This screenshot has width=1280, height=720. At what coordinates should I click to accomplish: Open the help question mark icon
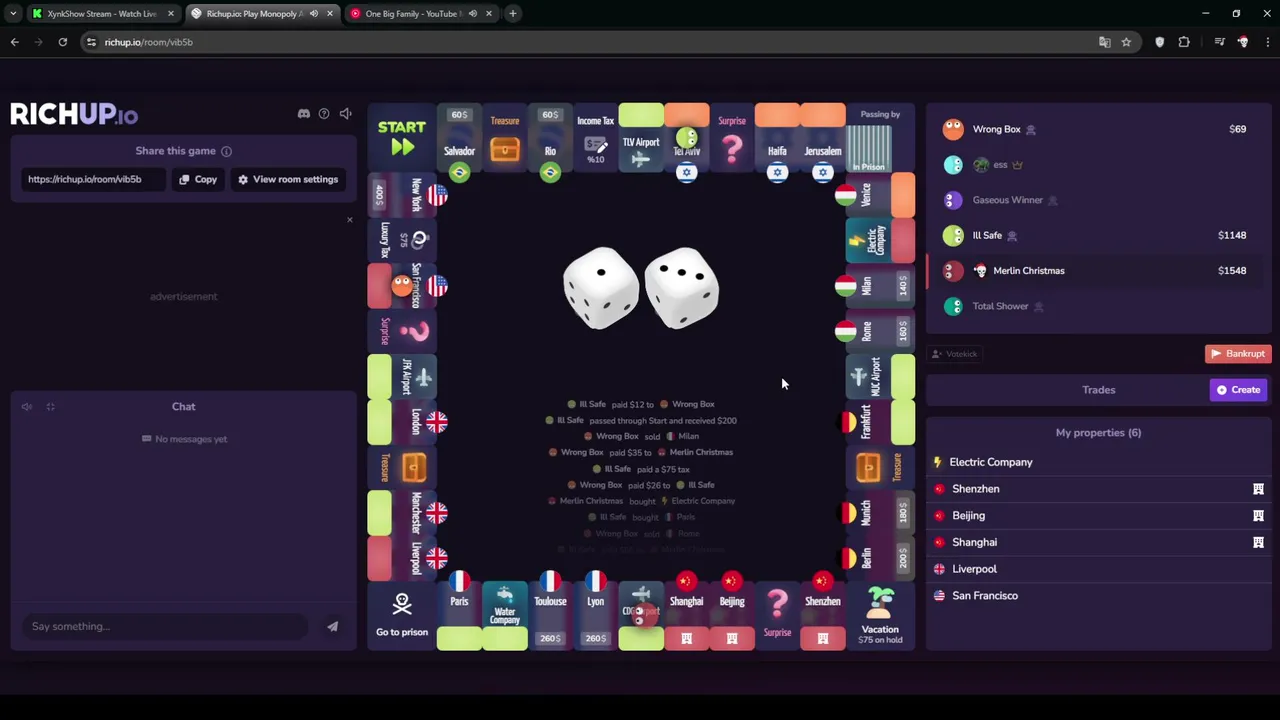tap(324, 114)
